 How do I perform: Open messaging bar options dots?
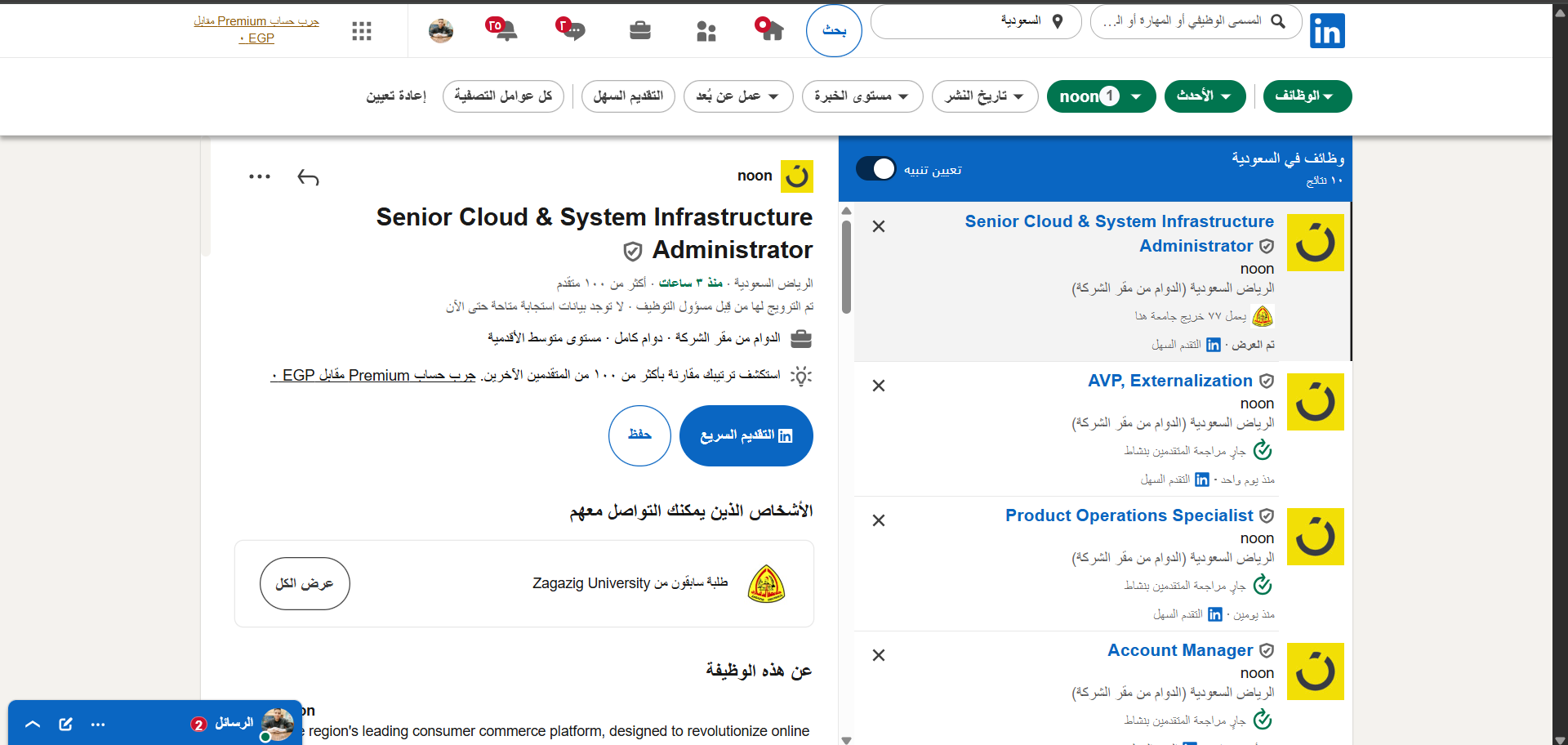coord(98,725)
